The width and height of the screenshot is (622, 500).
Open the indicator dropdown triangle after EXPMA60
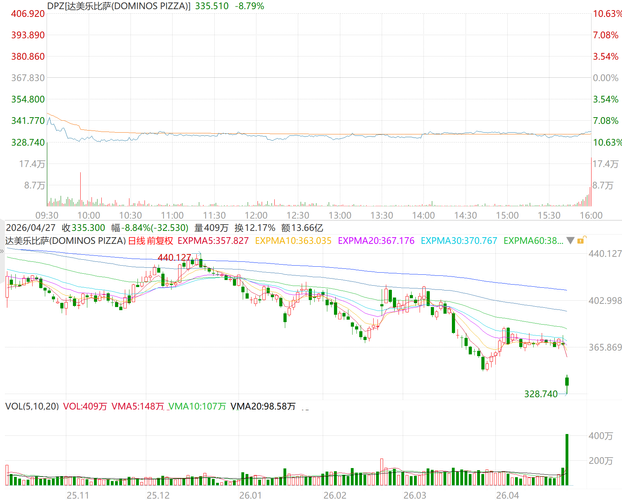click(570, 240)
